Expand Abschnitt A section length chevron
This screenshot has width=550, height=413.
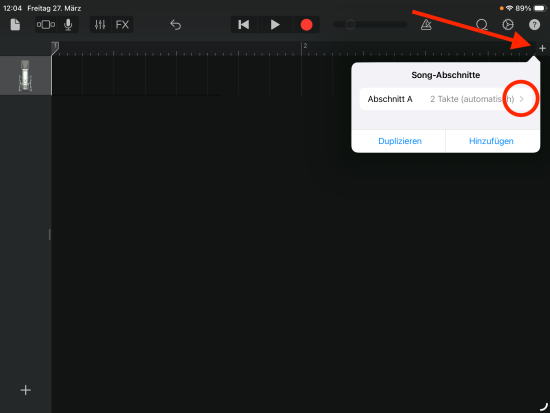point(522,99)
